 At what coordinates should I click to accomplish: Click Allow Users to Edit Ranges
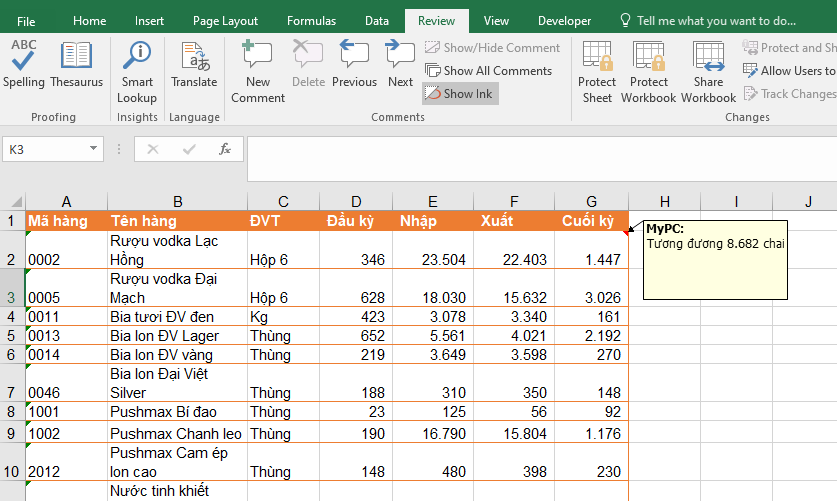click(790, 71)
